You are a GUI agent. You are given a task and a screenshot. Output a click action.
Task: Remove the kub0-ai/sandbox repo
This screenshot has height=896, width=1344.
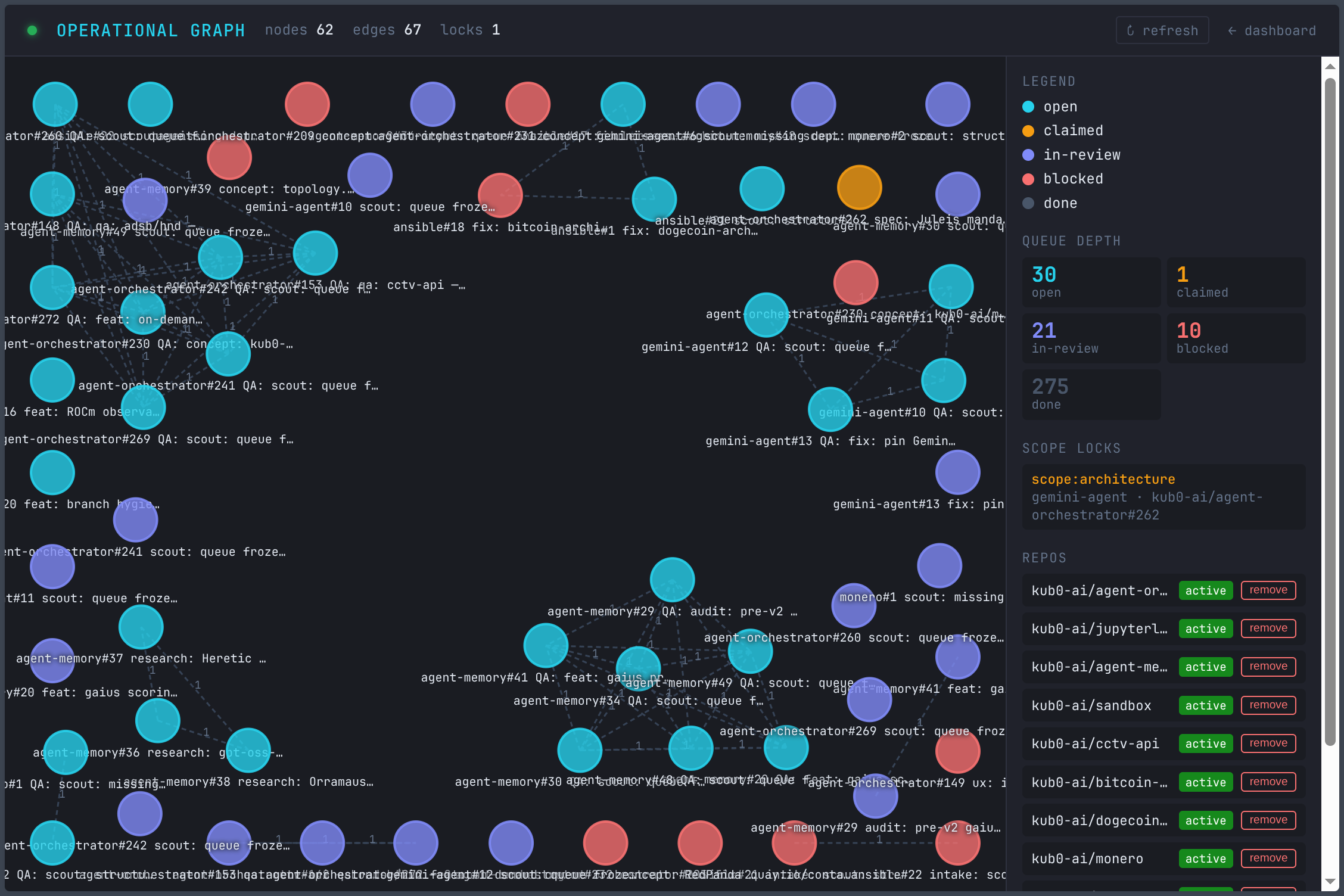(x=1268, y=705)
